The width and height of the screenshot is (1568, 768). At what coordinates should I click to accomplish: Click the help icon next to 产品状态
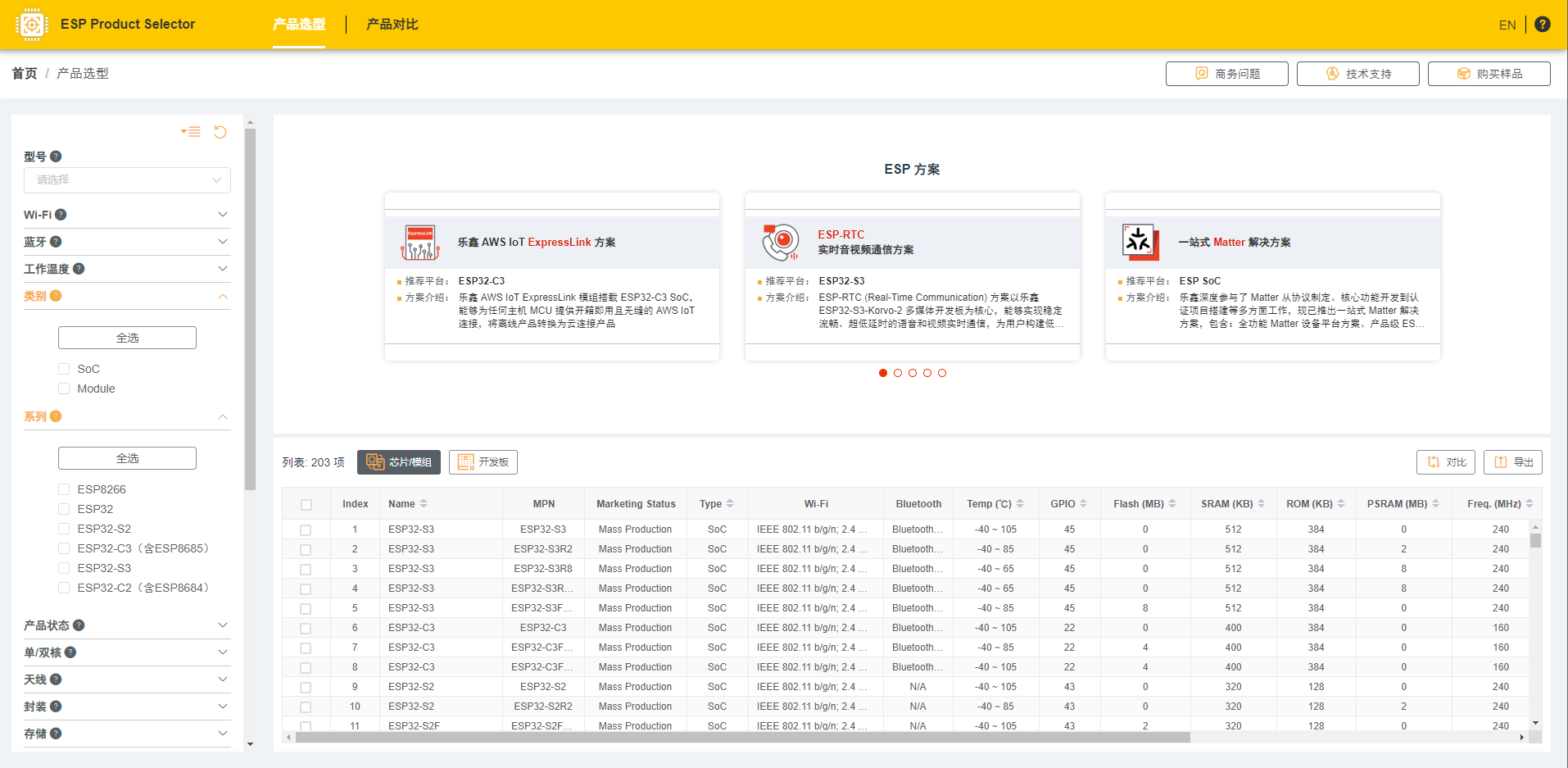(x=79, y=625)
